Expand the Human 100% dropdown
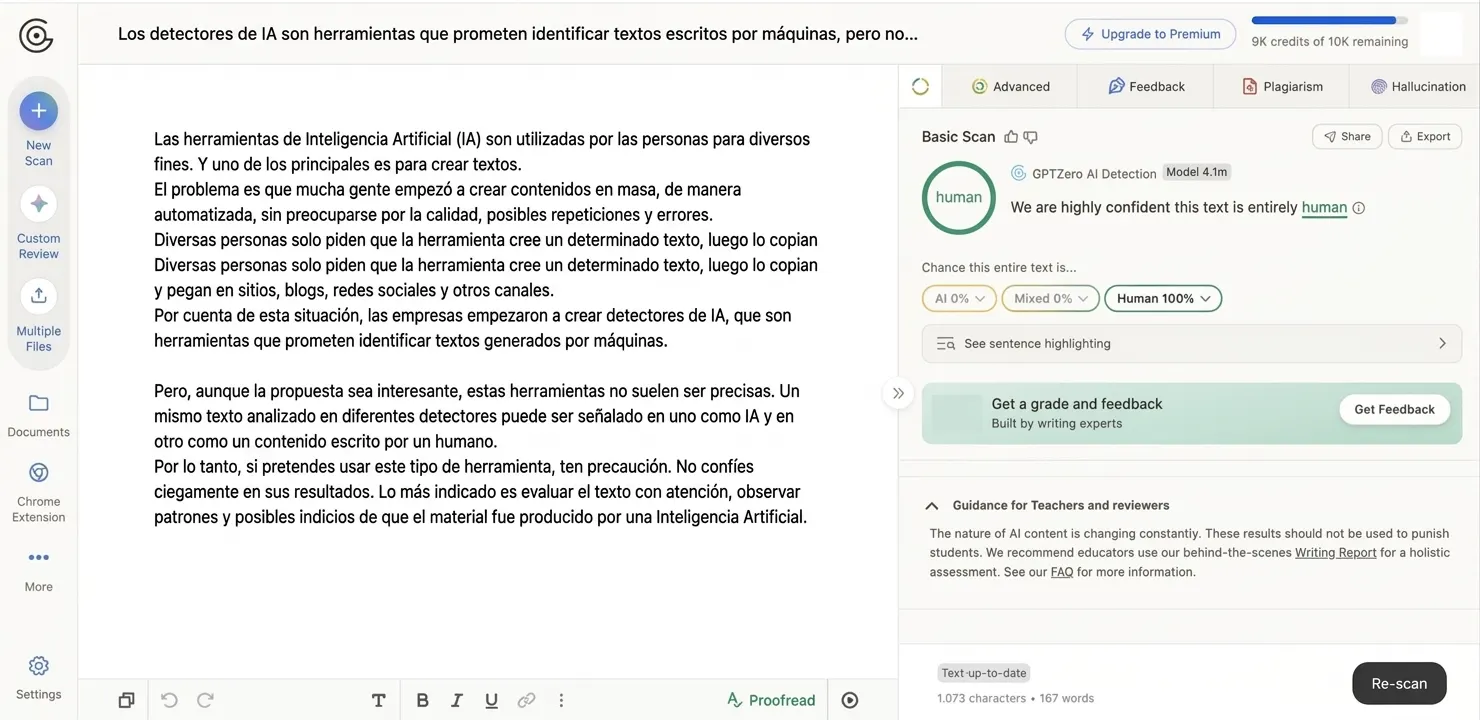This screenshot has height=720, width=1480. coord(1163,298)
